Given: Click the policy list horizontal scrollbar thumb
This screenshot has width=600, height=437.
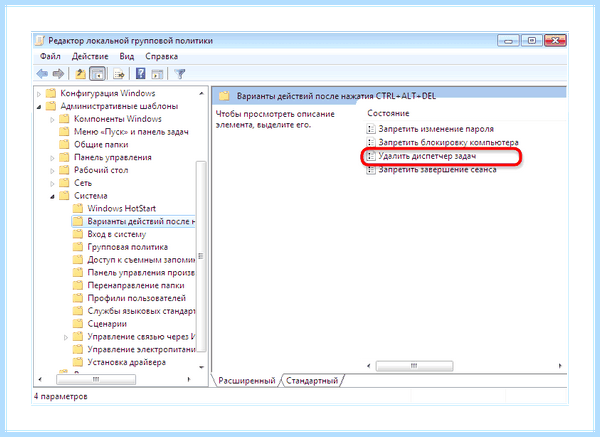Looking at the screenshot, I should (414, 366).
